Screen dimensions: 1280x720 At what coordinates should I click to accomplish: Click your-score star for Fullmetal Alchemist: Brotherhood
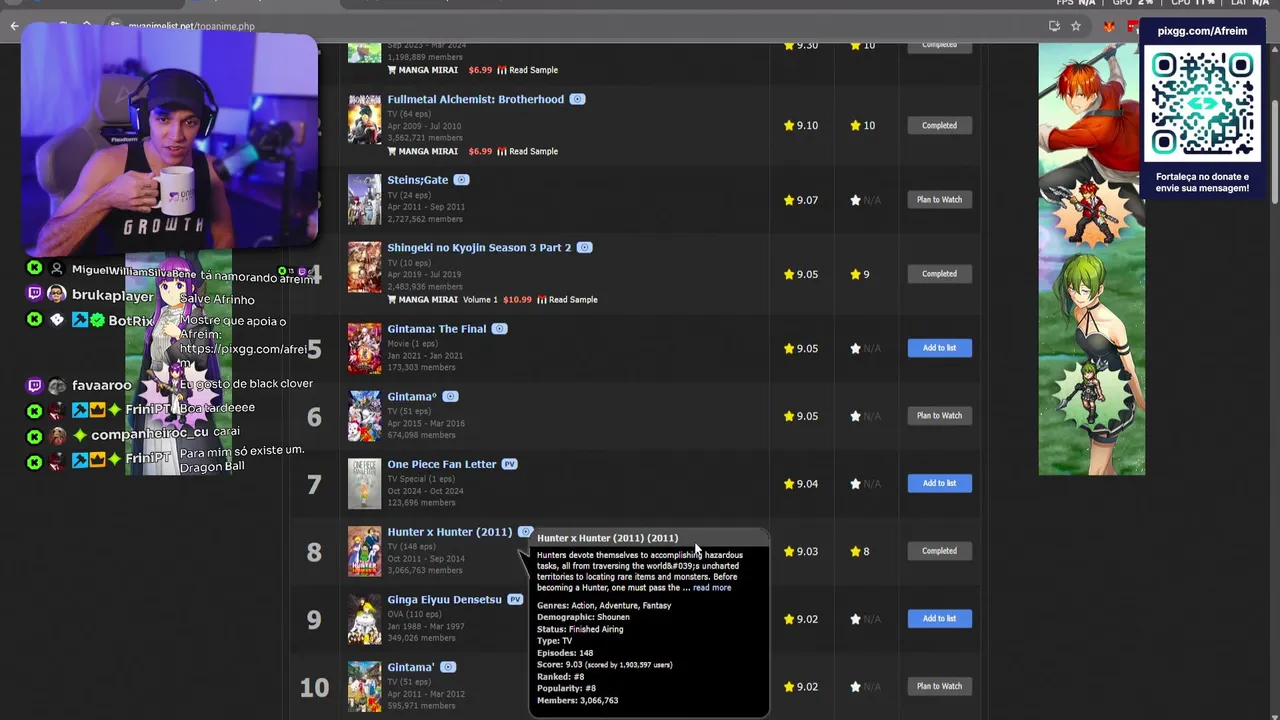855,126
